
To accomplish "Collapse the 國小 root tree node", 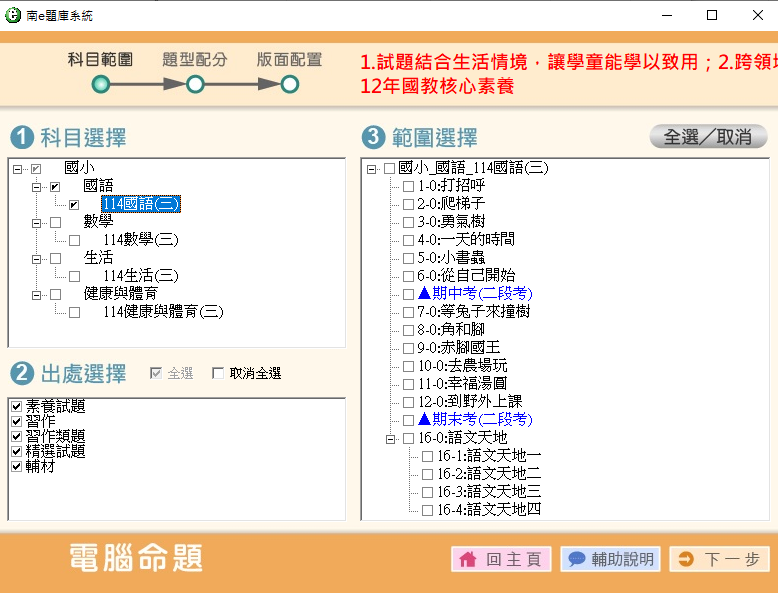I will tap(18, 169).
